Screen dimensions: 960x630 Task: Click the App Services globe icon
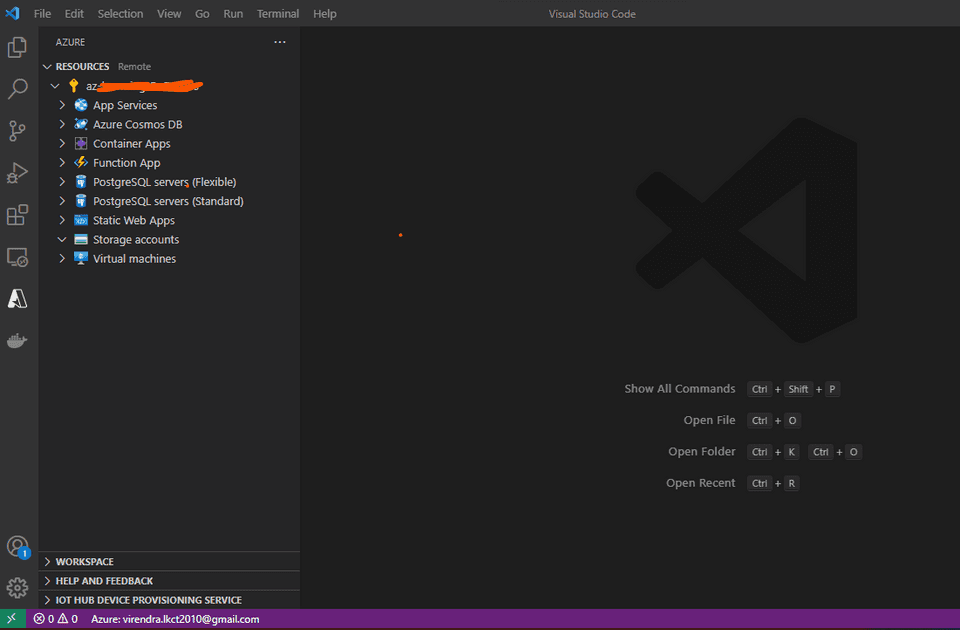[x=81, y=105]
